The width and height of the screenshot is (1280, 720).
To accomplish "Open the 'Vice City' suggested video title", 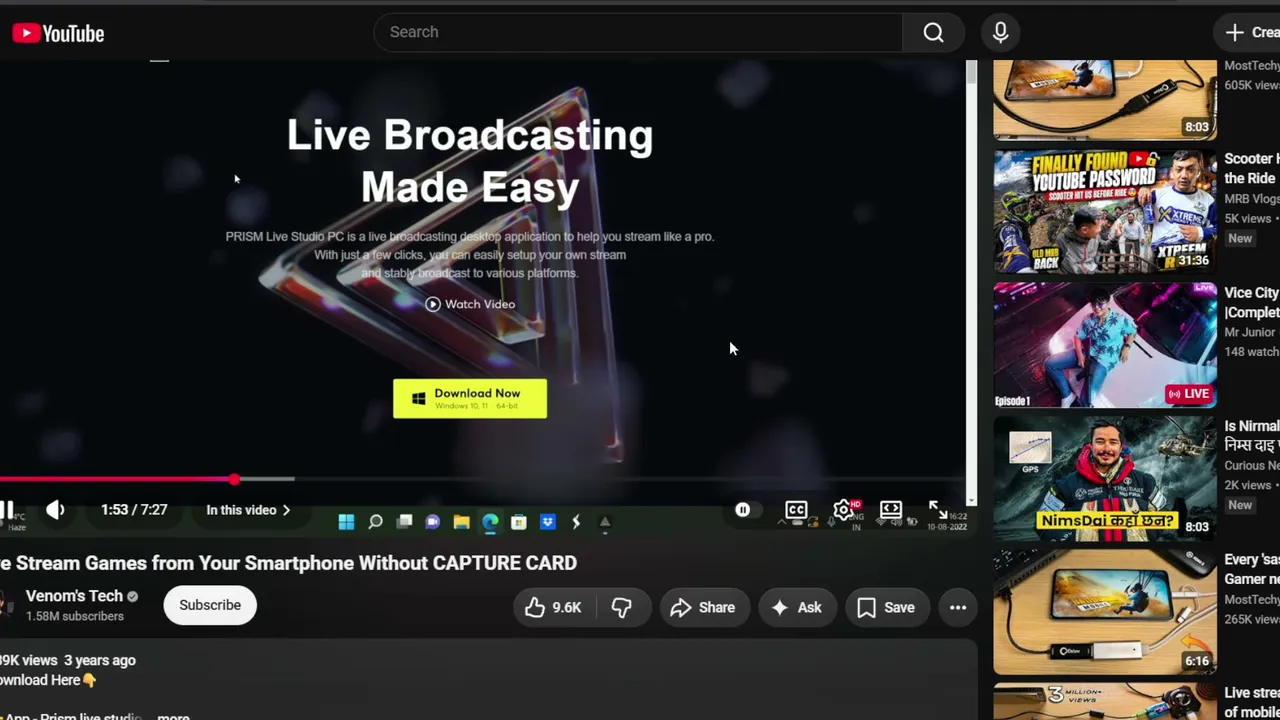I will (1252, 302).
